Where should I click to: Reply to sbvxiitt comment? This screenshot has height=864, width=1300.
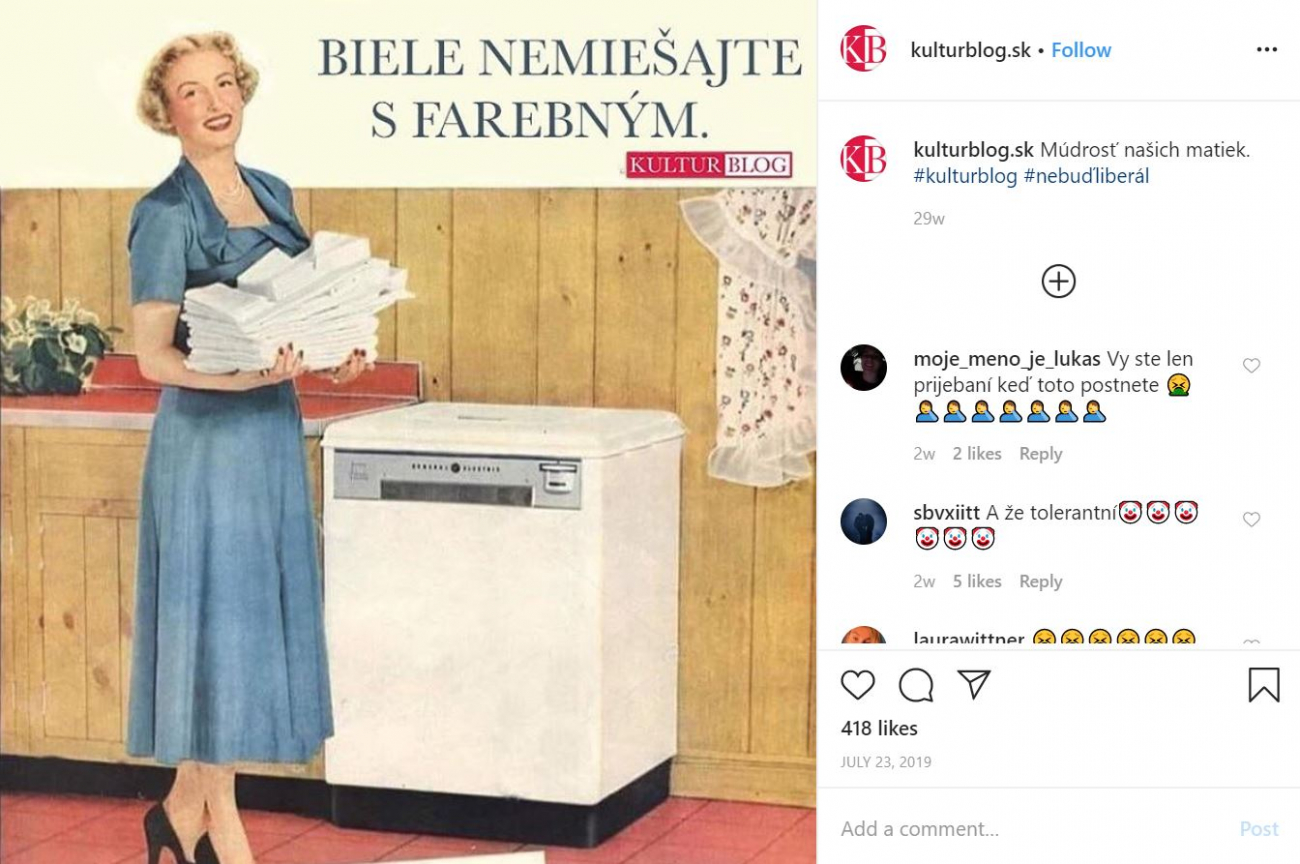(x=1040, y=582)
